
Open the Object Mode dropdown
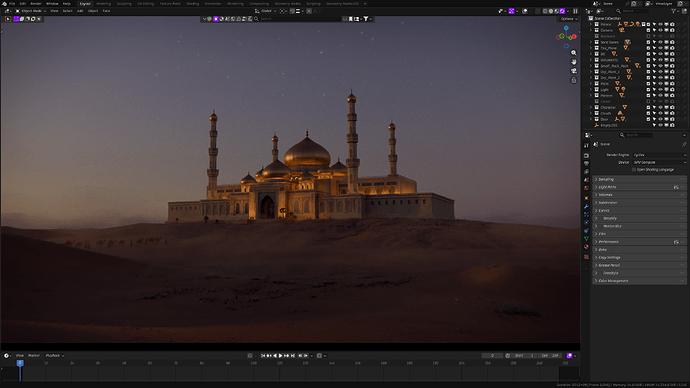pos(31,11)
